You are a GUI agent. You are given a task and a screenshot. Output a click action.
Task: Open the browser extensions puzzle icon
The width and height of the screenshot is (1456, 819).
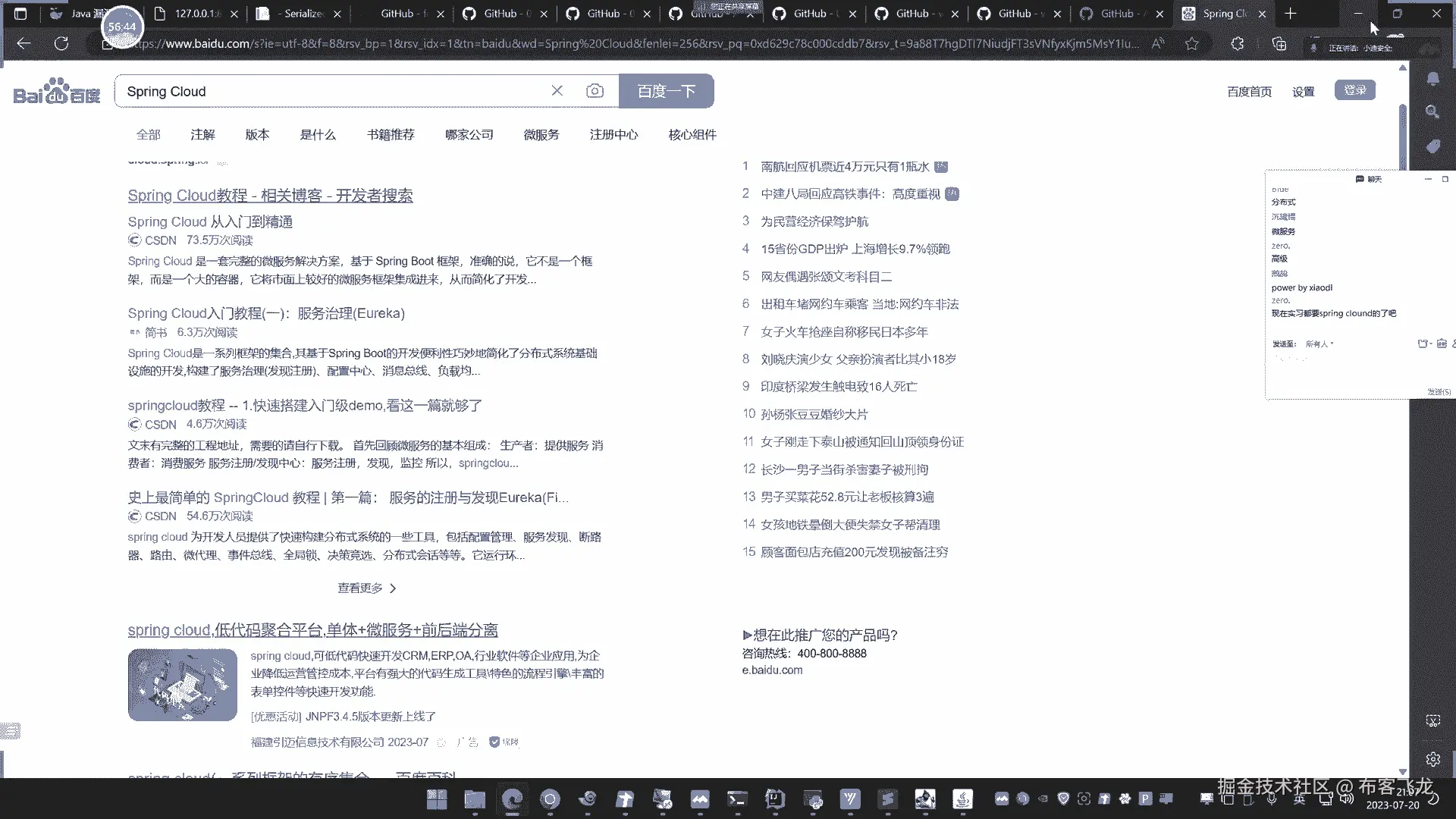(1238, 44)
